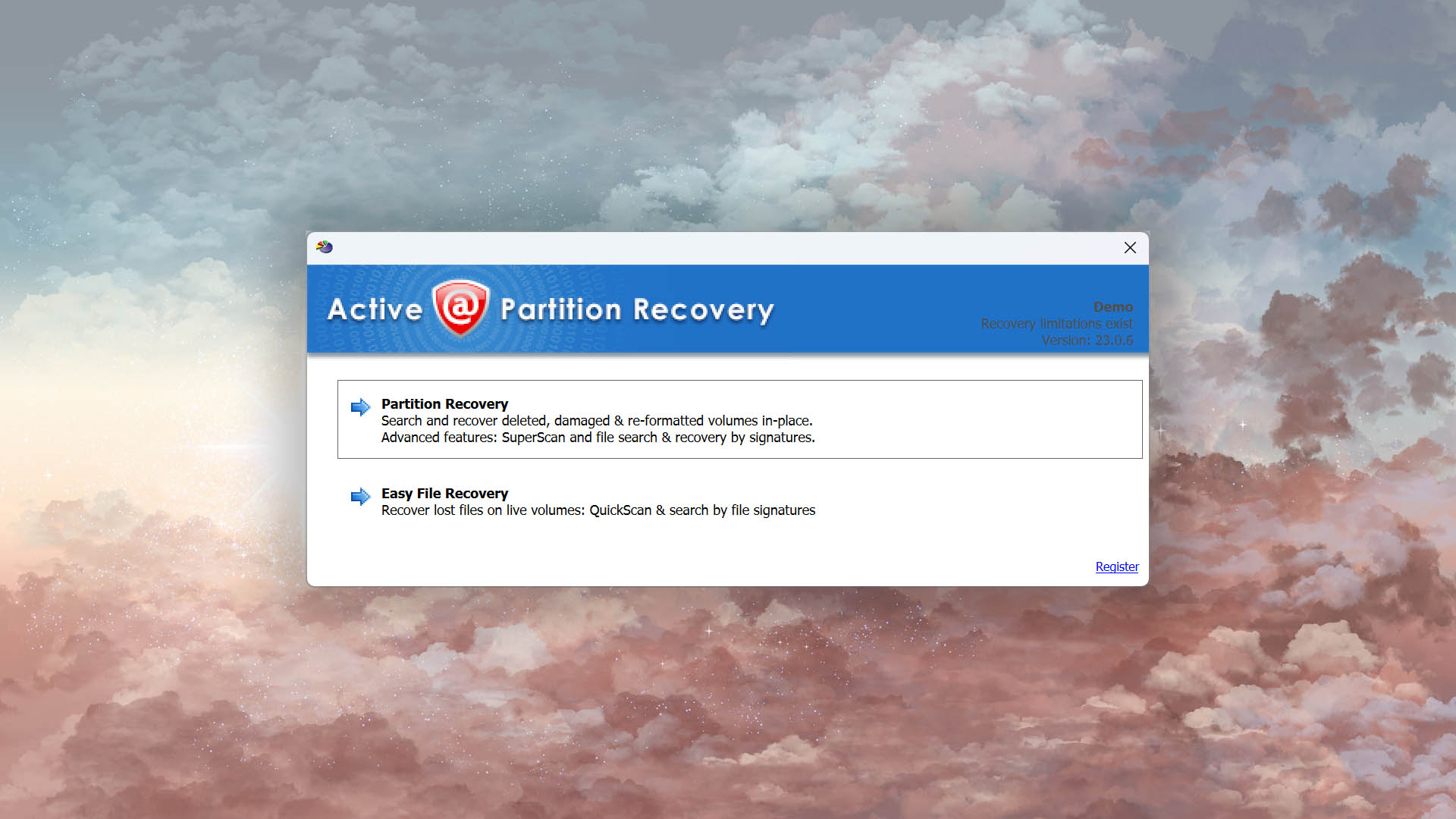1456x819 pixels.
Task: Click the 'Recovery limitations exist' text
Action: 1056,323
